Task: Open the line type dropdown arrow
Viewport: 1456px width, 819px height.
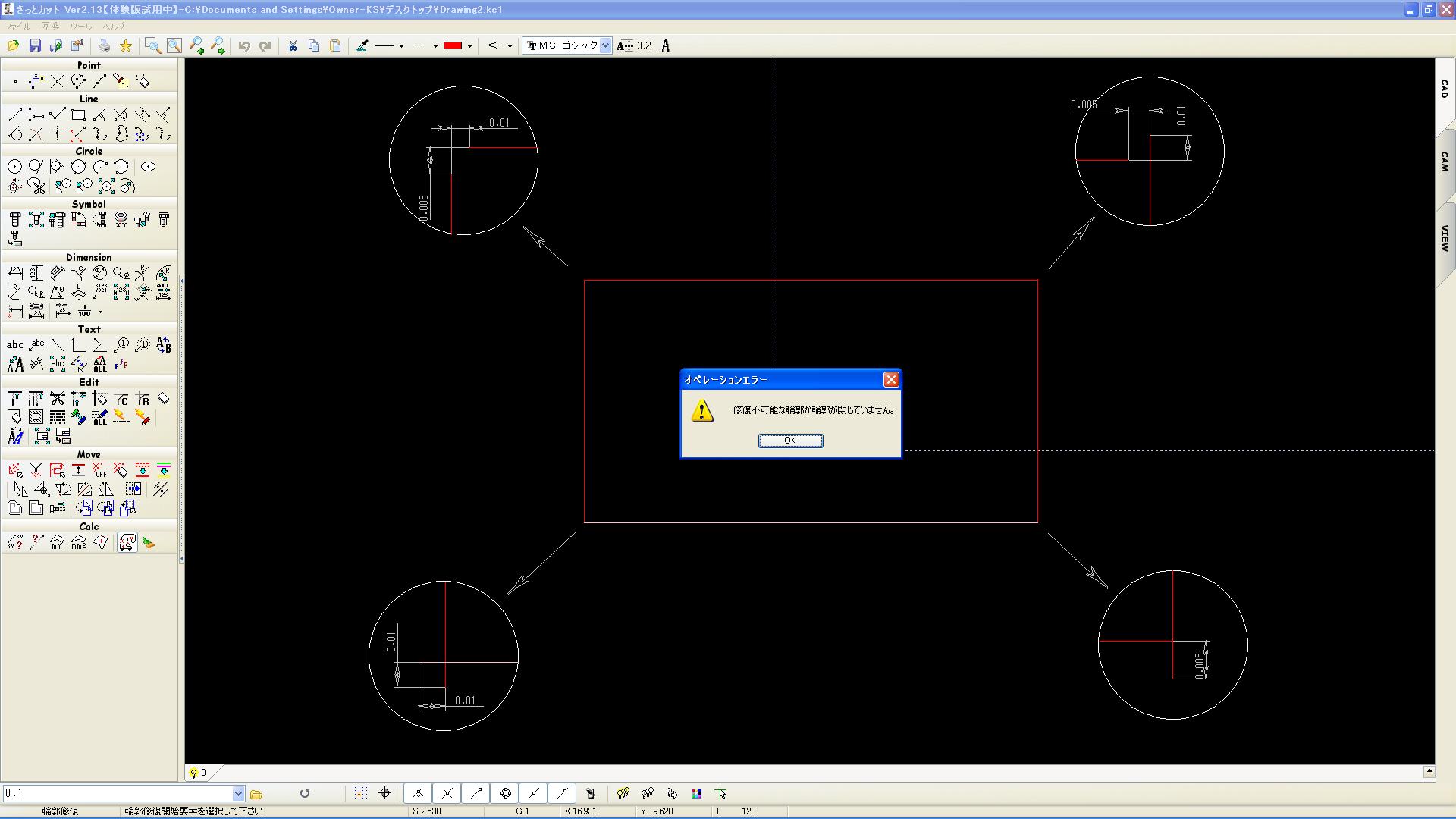Action: coord(401,46)
